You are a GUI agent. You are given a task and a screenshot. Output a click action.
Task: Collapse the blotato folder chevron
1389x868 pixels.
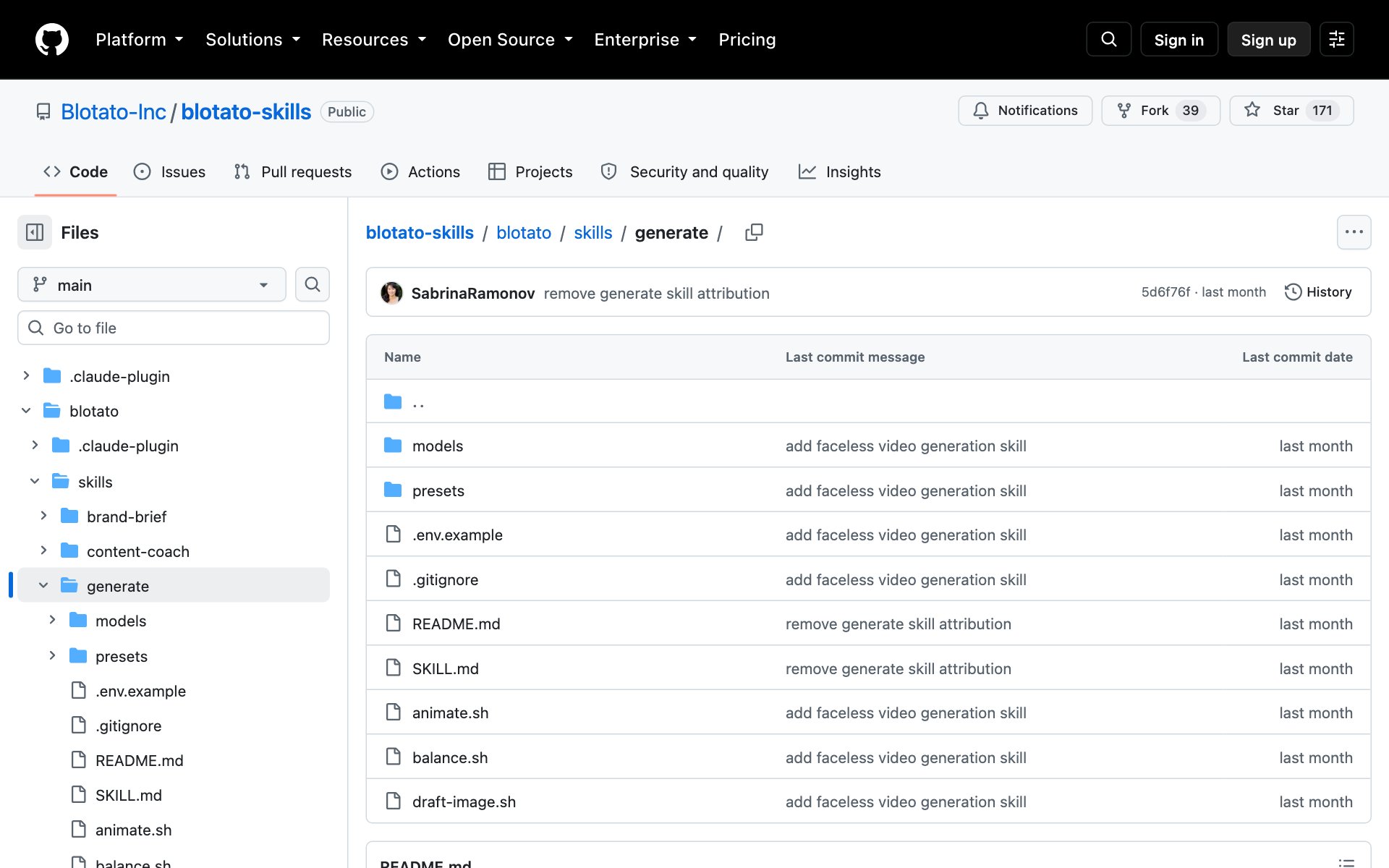26,410
